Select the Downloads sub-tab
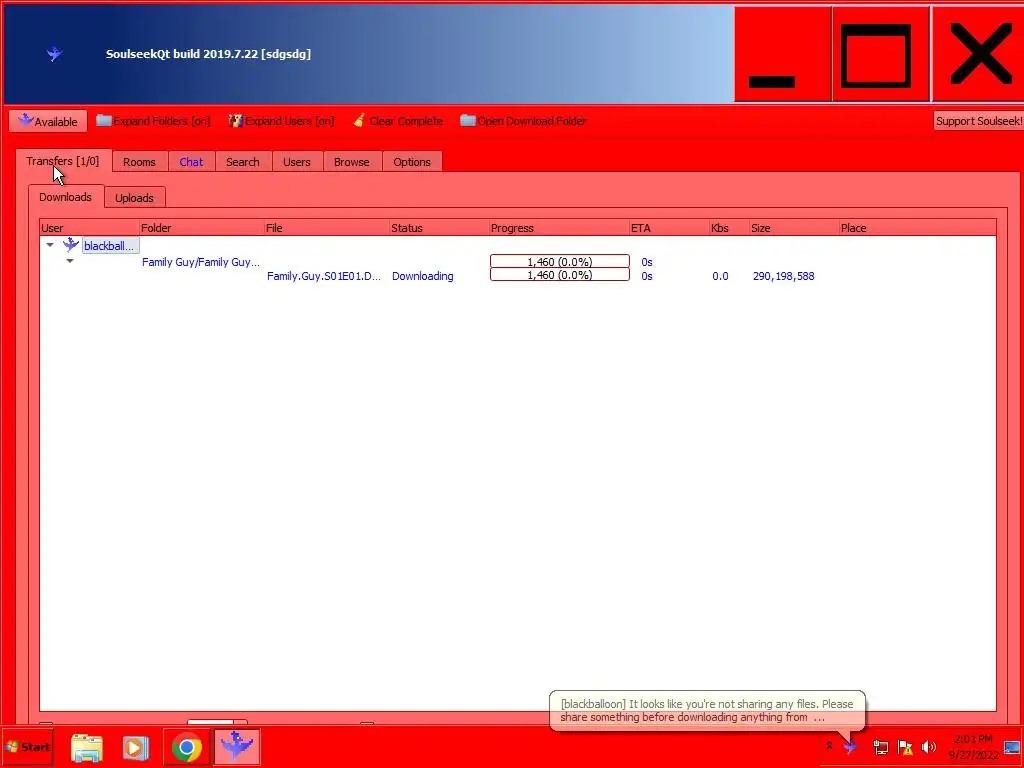This screenshot has width=1024, height=768. [66, 197]
